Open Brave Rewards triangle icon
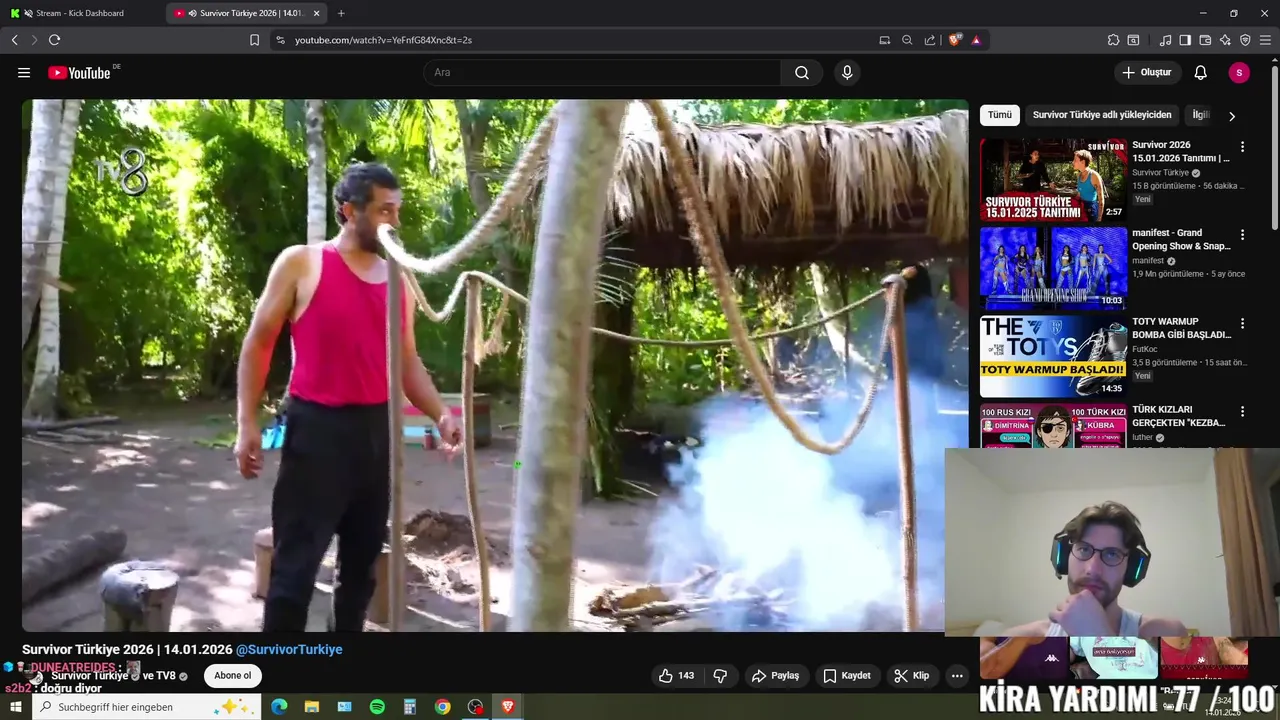This screenshot has width=1280, height=720. 976,40
